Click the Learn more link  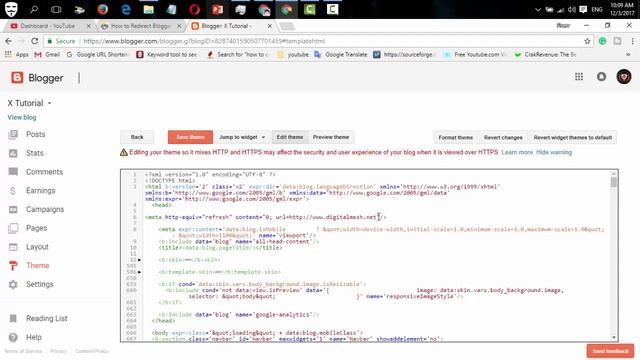pyautogui.click(x=517, y=152)
